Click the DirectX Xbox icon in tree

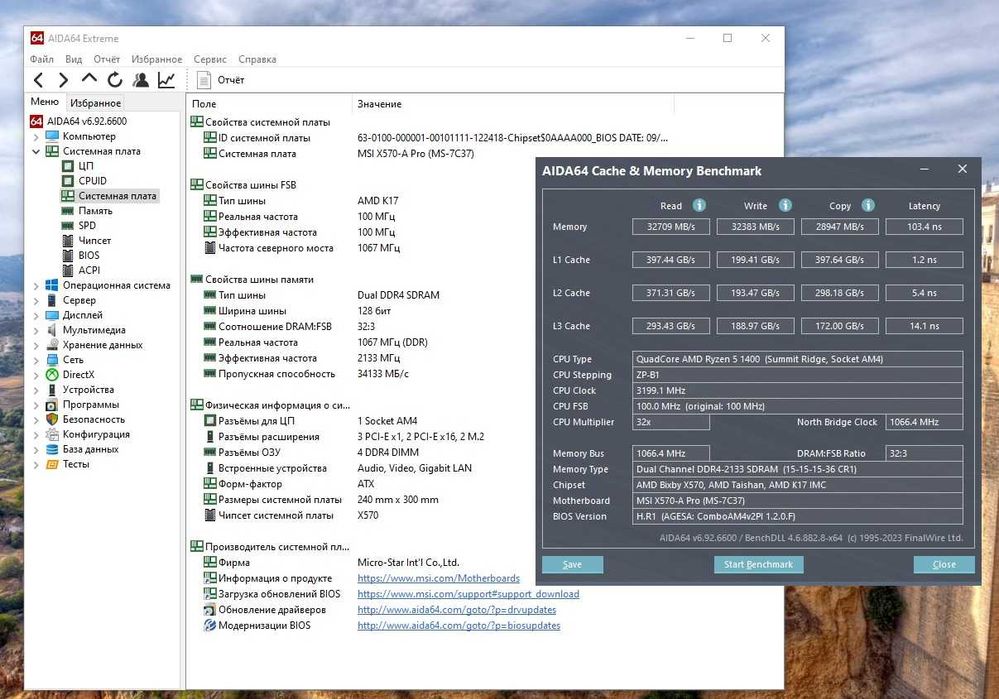(52, 375)
